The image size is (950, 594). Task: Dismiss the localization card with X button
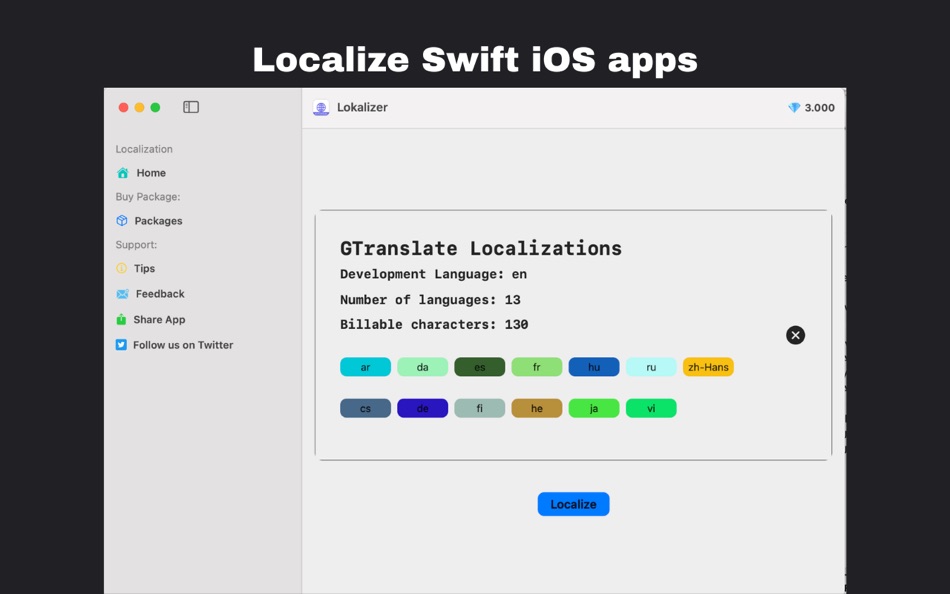(796, 335)
